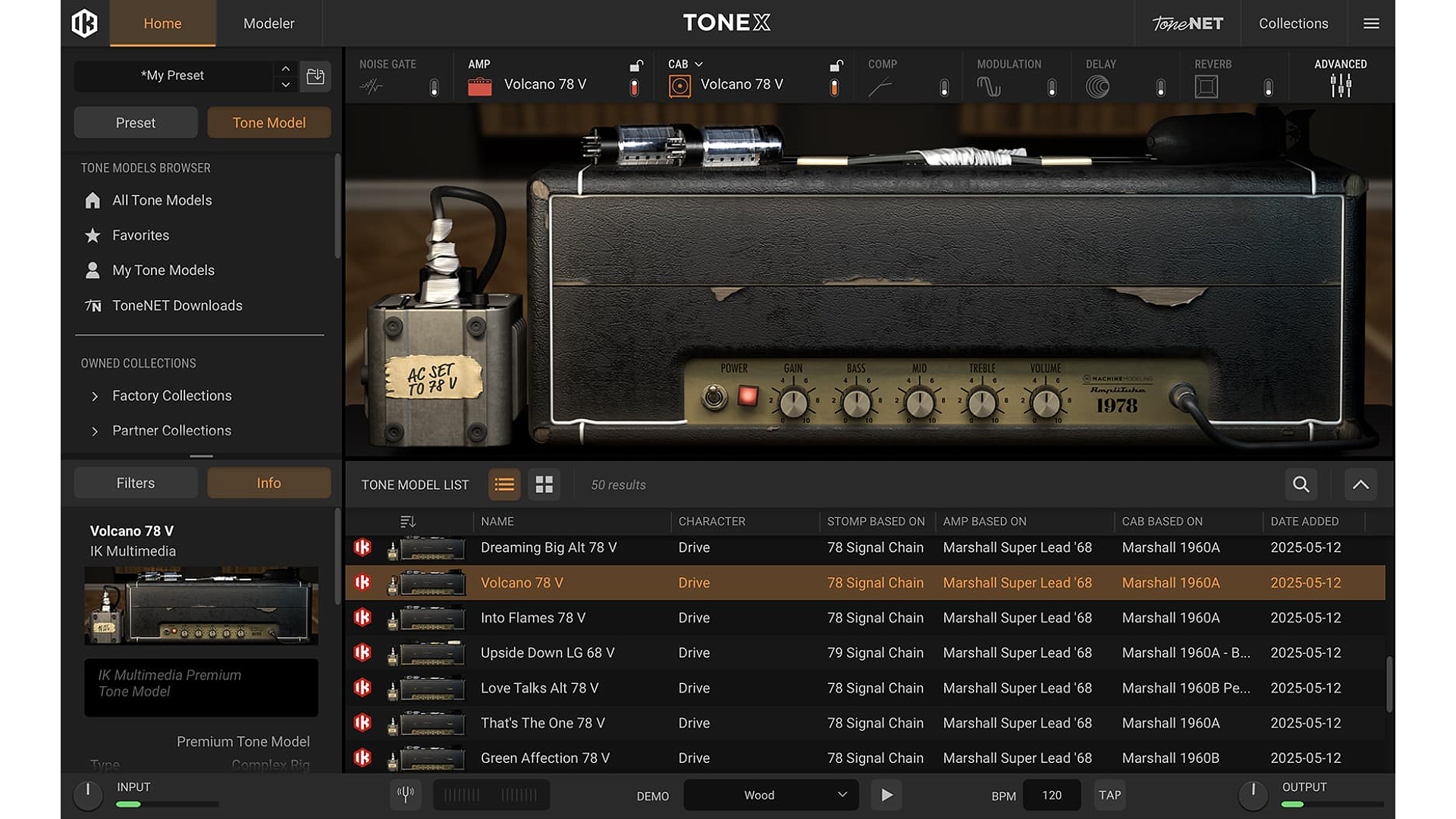This screenshot has height=819, width=1456.
Task: Click the IK Multimedia logo icon
Action: click(84, 23)
